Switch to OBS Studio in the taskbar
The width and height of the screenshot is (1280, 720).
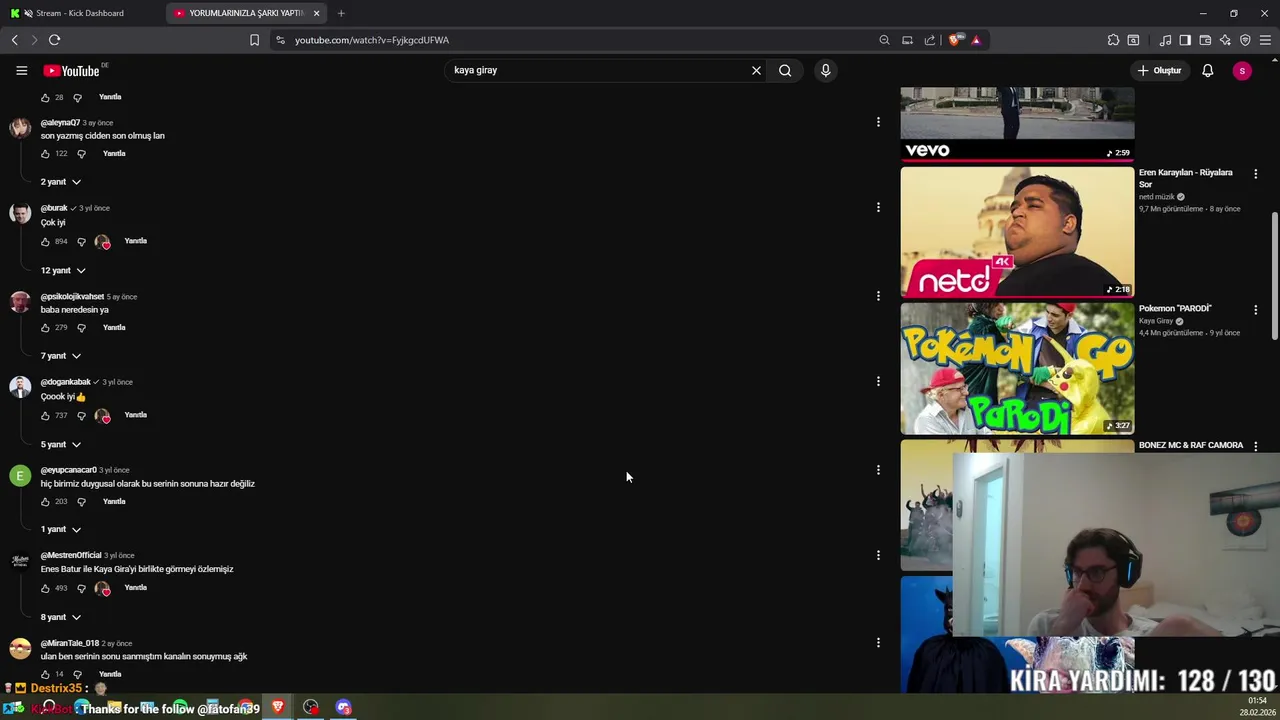[311, 708]
